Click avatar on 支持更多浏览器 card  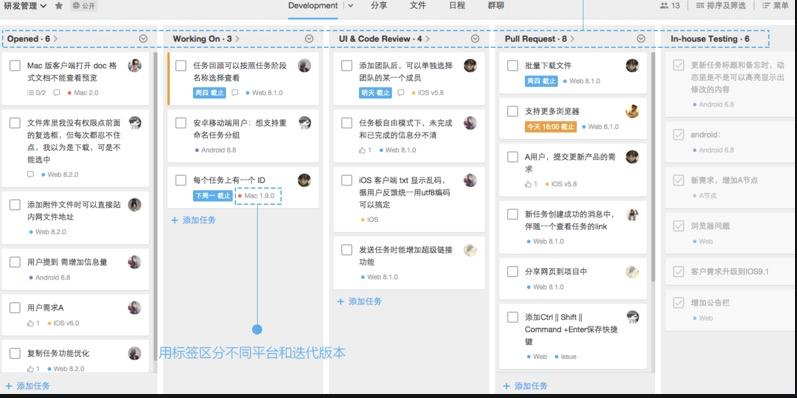[632, 111]
